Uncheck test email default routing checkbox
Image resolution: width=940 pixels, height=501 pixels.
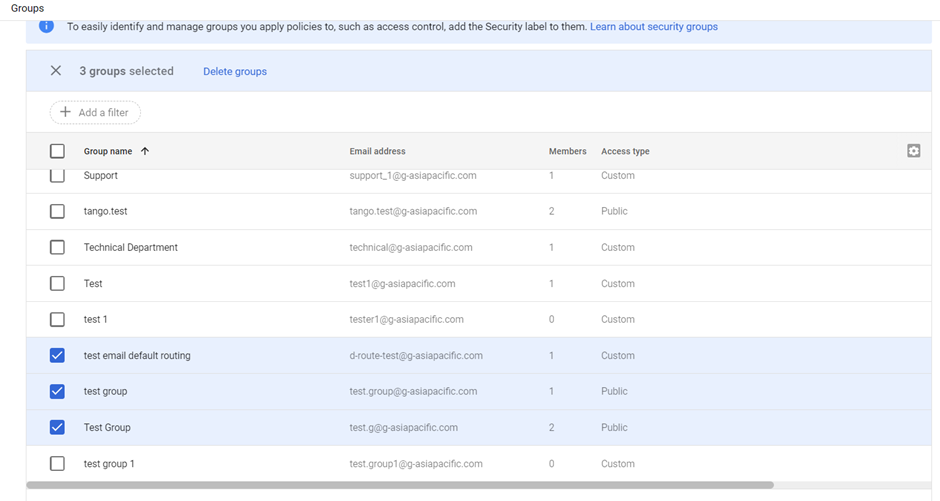coord(57,355)
